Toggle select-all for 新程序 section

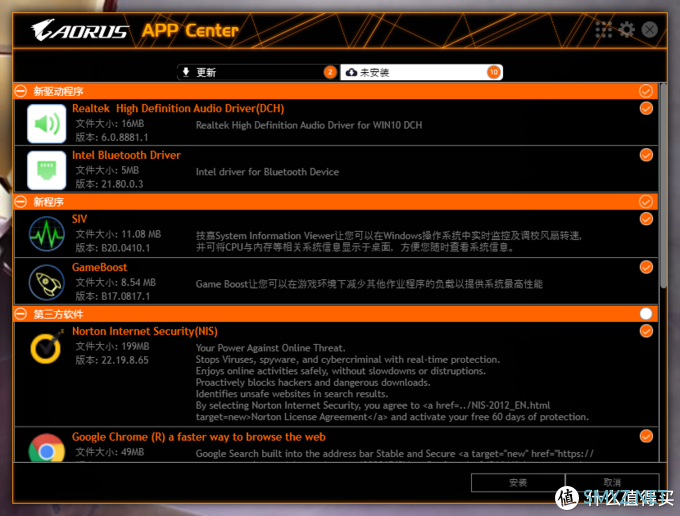(x=646, y=202)
